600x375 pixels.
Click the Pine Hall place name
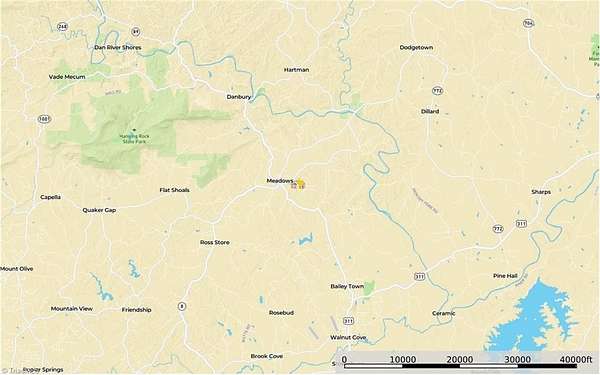point(505,276)
